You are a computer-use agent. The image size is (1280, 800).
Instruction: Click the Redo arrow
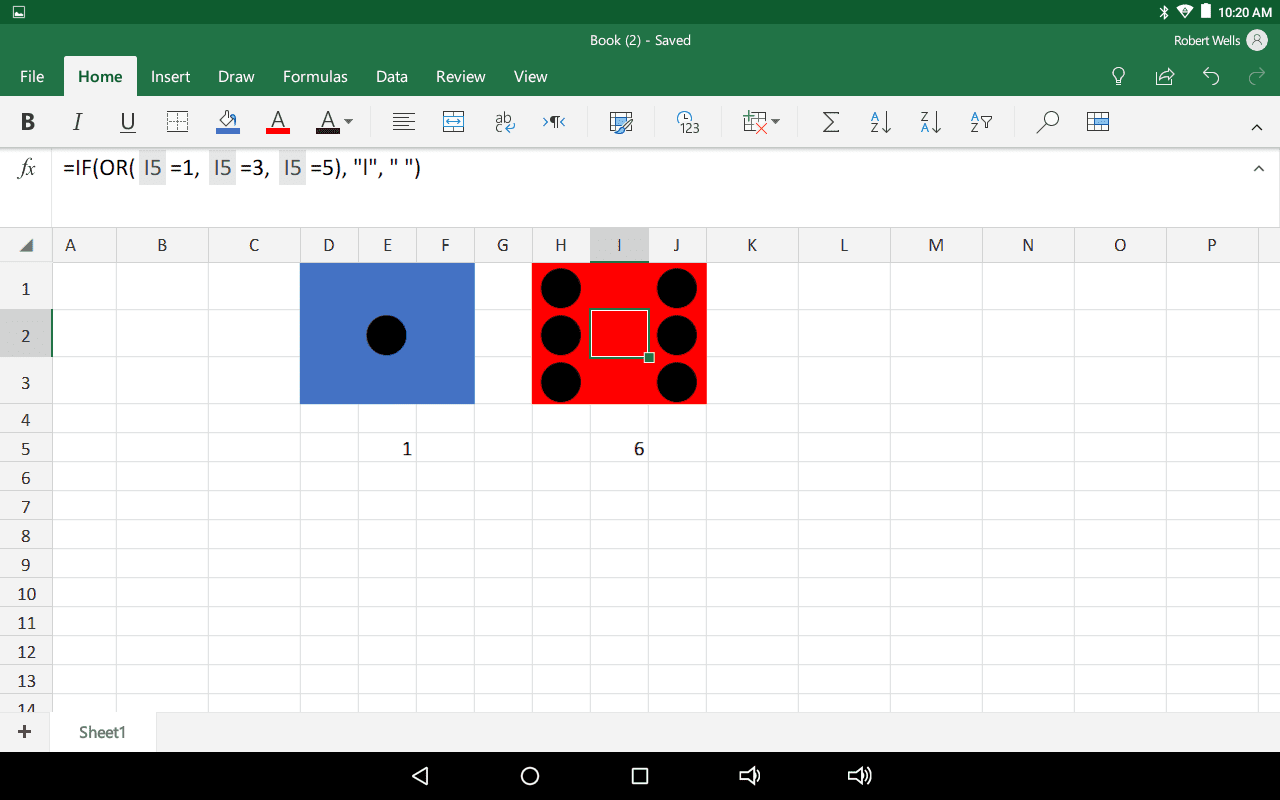tap(1257, 76)
